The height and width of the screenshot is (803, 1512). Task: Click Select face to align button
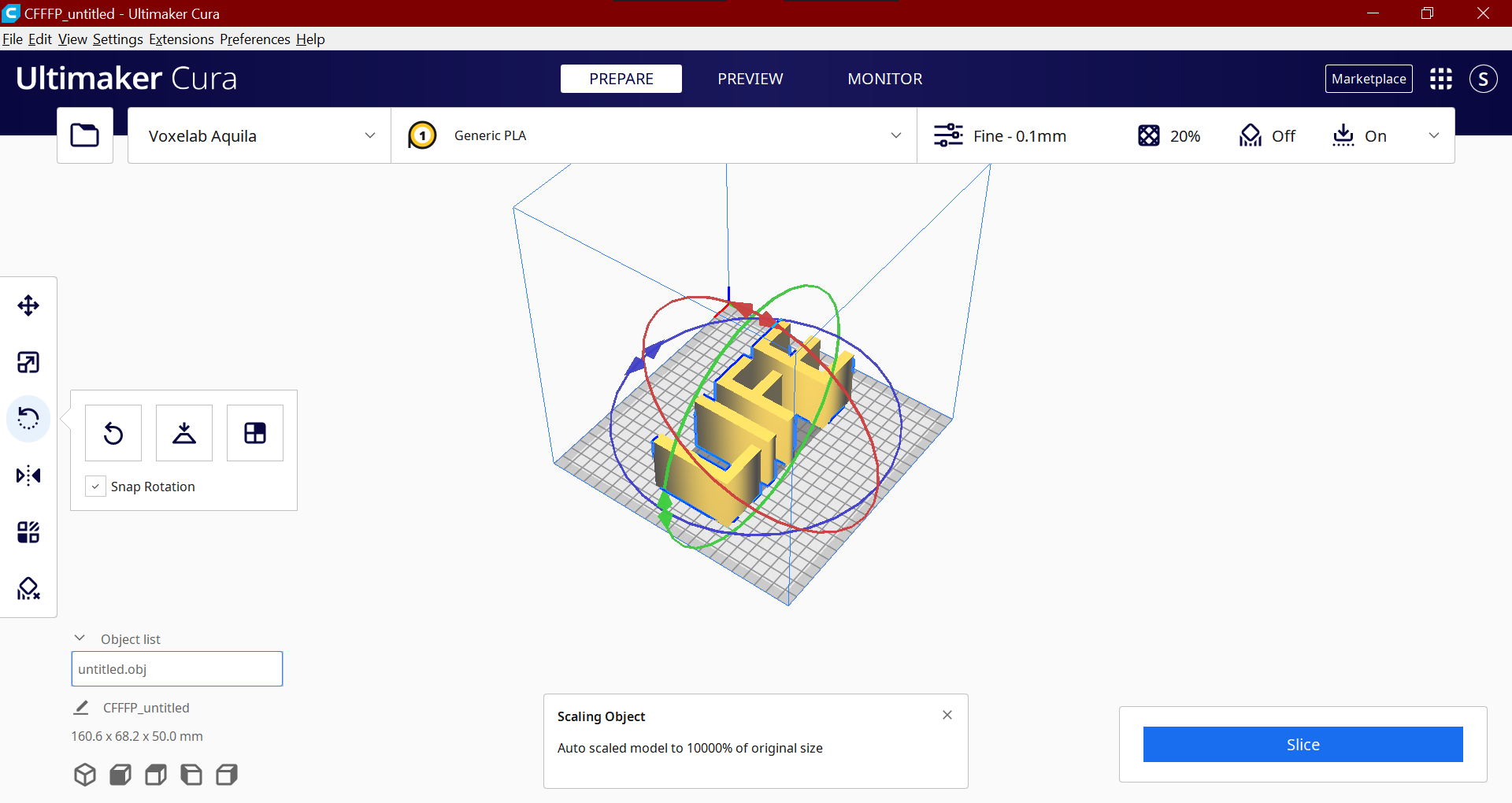(x=255, y=433)
